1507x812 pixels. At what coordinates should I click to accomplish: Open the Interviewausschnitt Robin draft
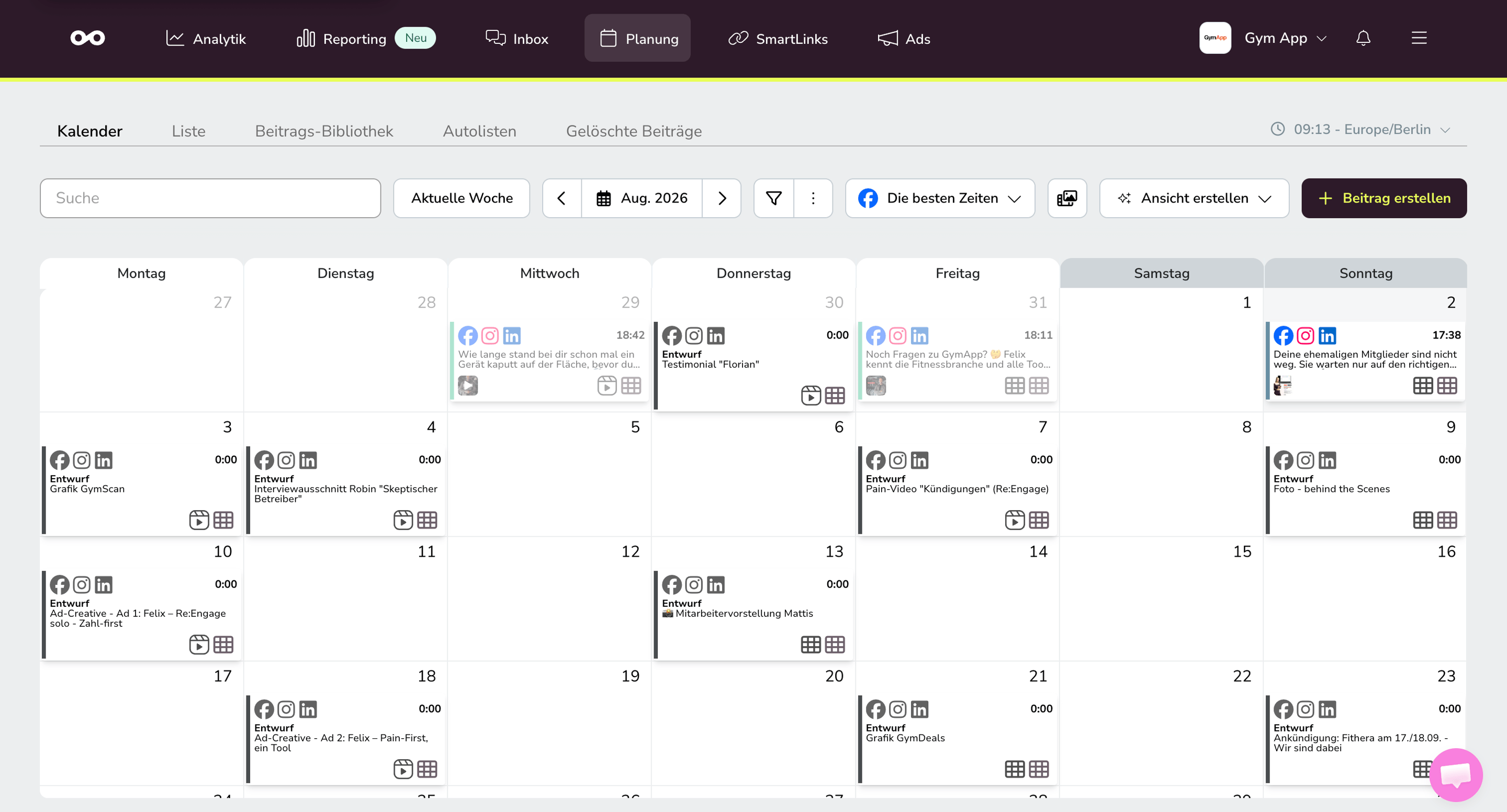tap(346, 490)
